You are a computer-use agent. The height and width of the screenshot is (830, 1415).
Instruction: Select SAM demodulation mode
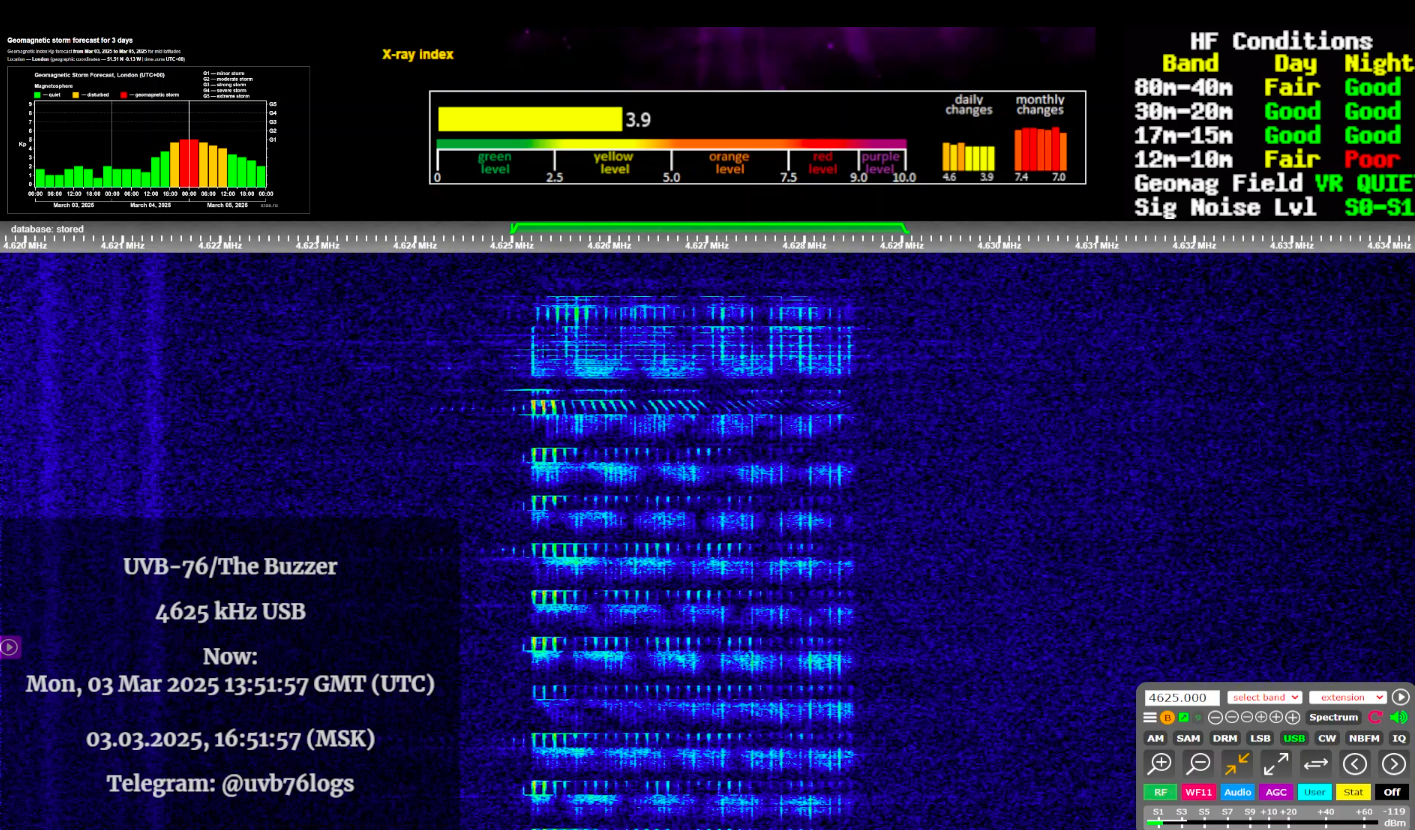click(1188, 738)
